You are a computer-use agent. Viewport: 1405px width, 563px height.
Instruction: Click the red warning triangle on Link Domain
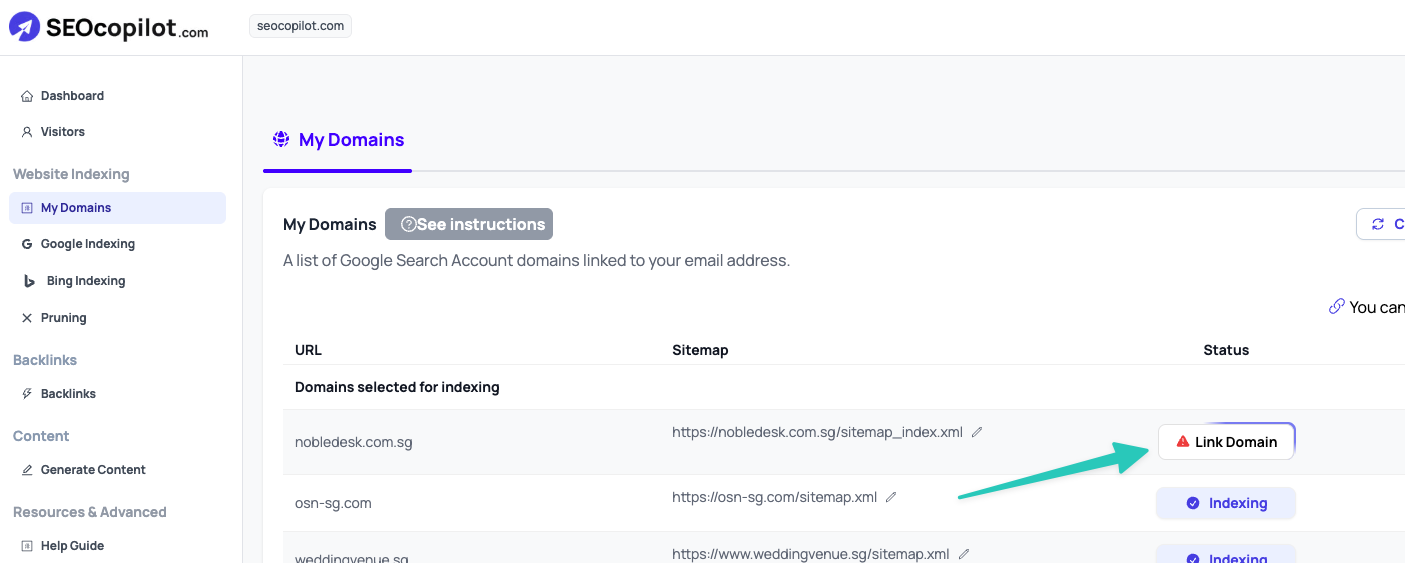click(x=1183, y=442)
